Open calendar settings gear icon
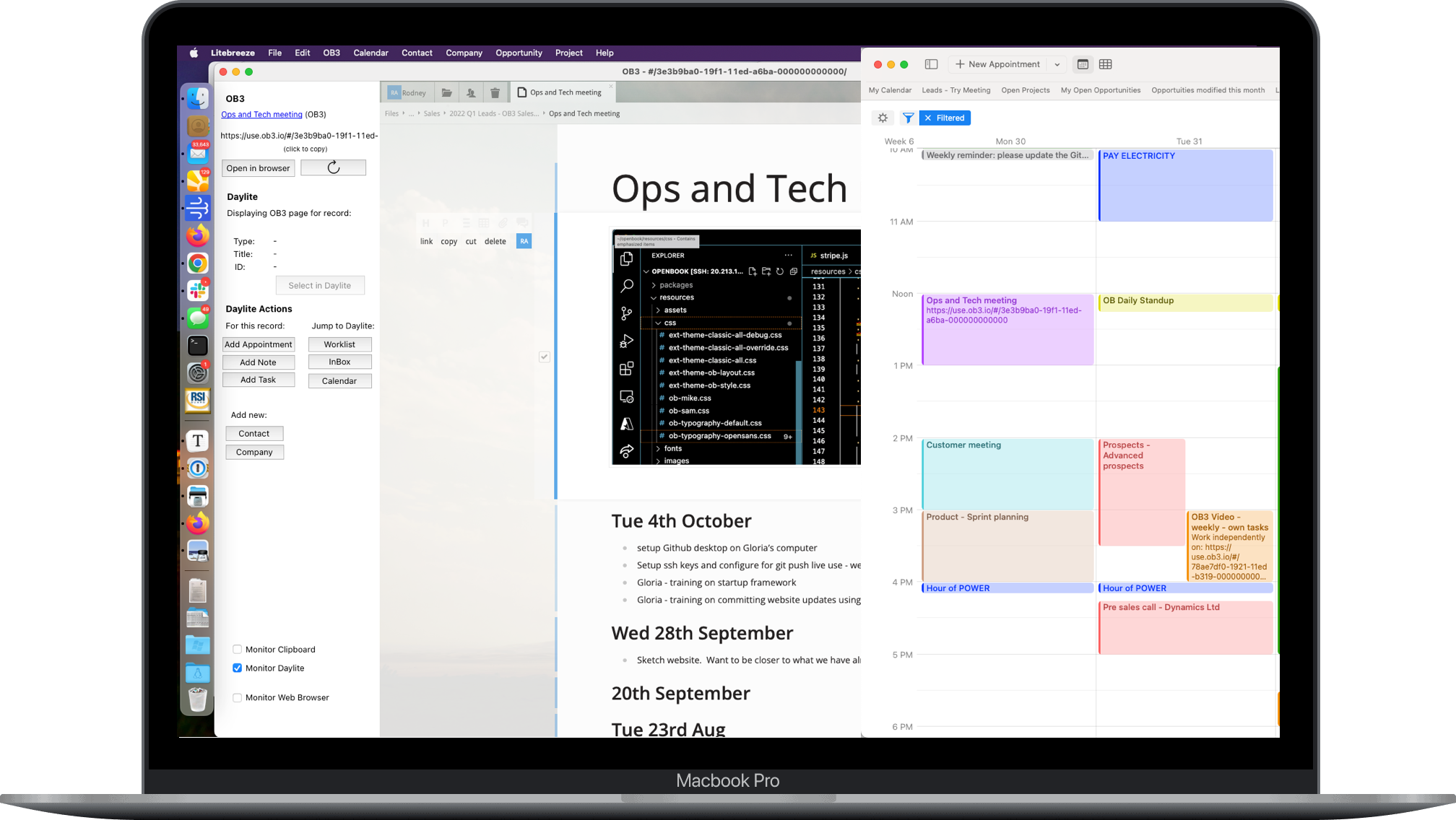 (883, 118)
